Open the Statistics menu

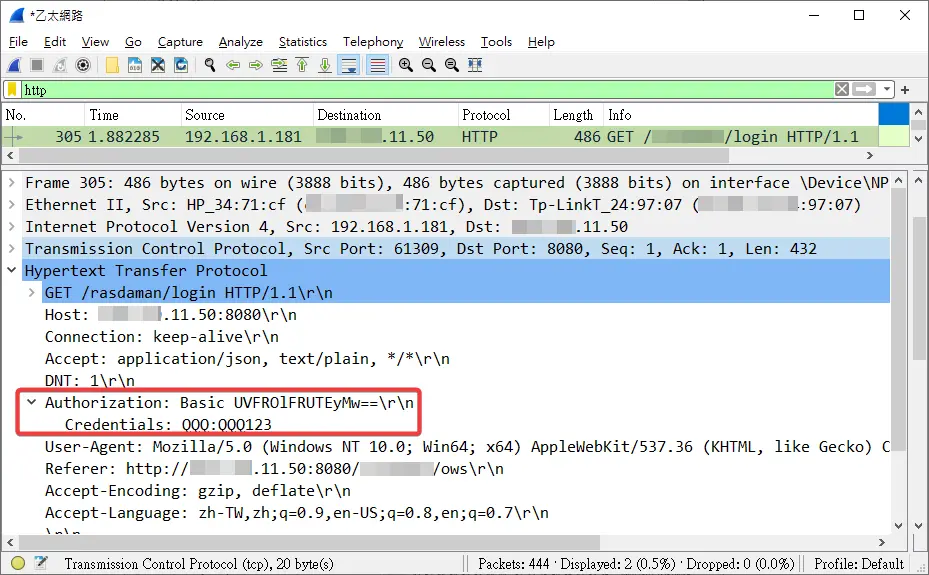(x=303, y=41)
